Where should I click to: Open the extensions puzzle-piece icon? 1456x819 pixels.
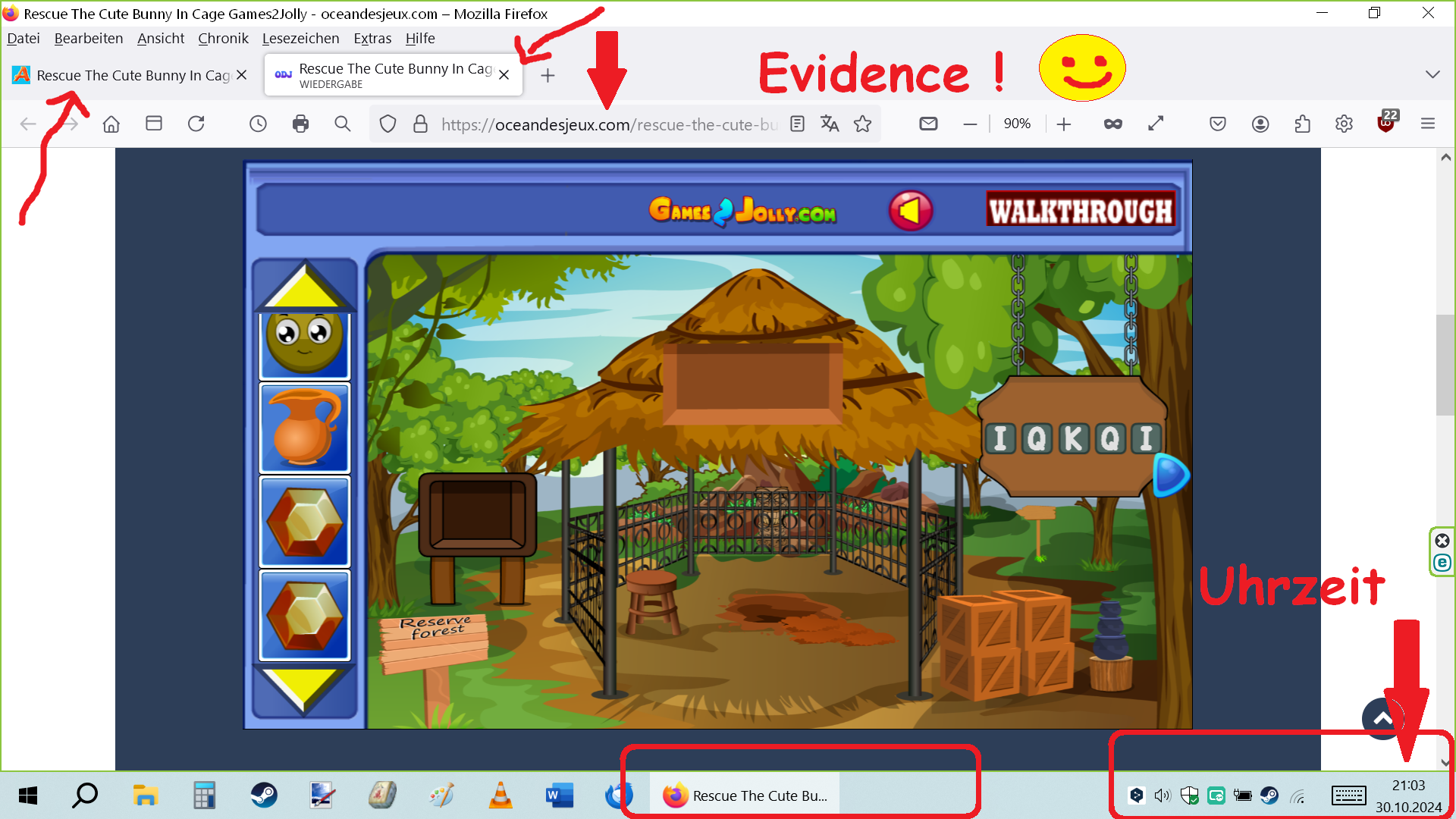coord(1302,124)
